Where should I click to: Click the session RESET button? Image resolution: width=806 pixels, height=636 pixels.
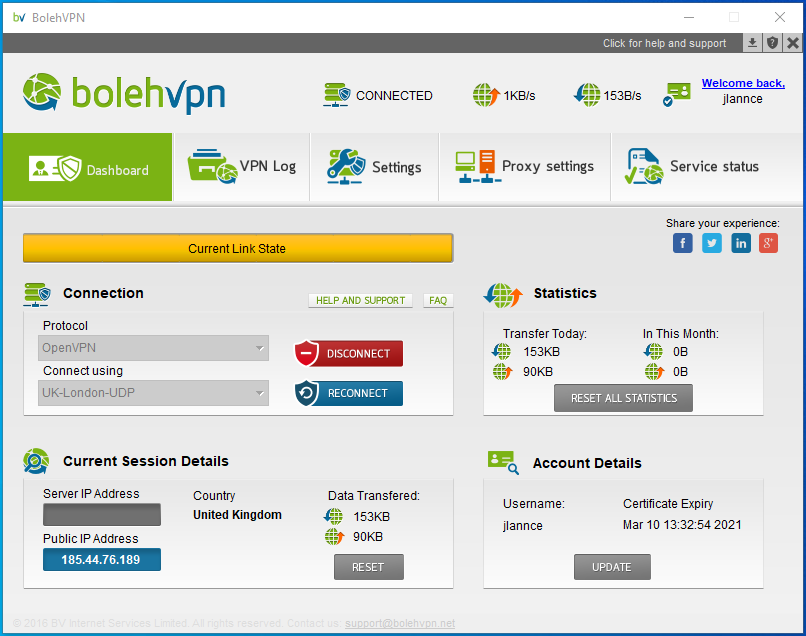coord(369,567)
